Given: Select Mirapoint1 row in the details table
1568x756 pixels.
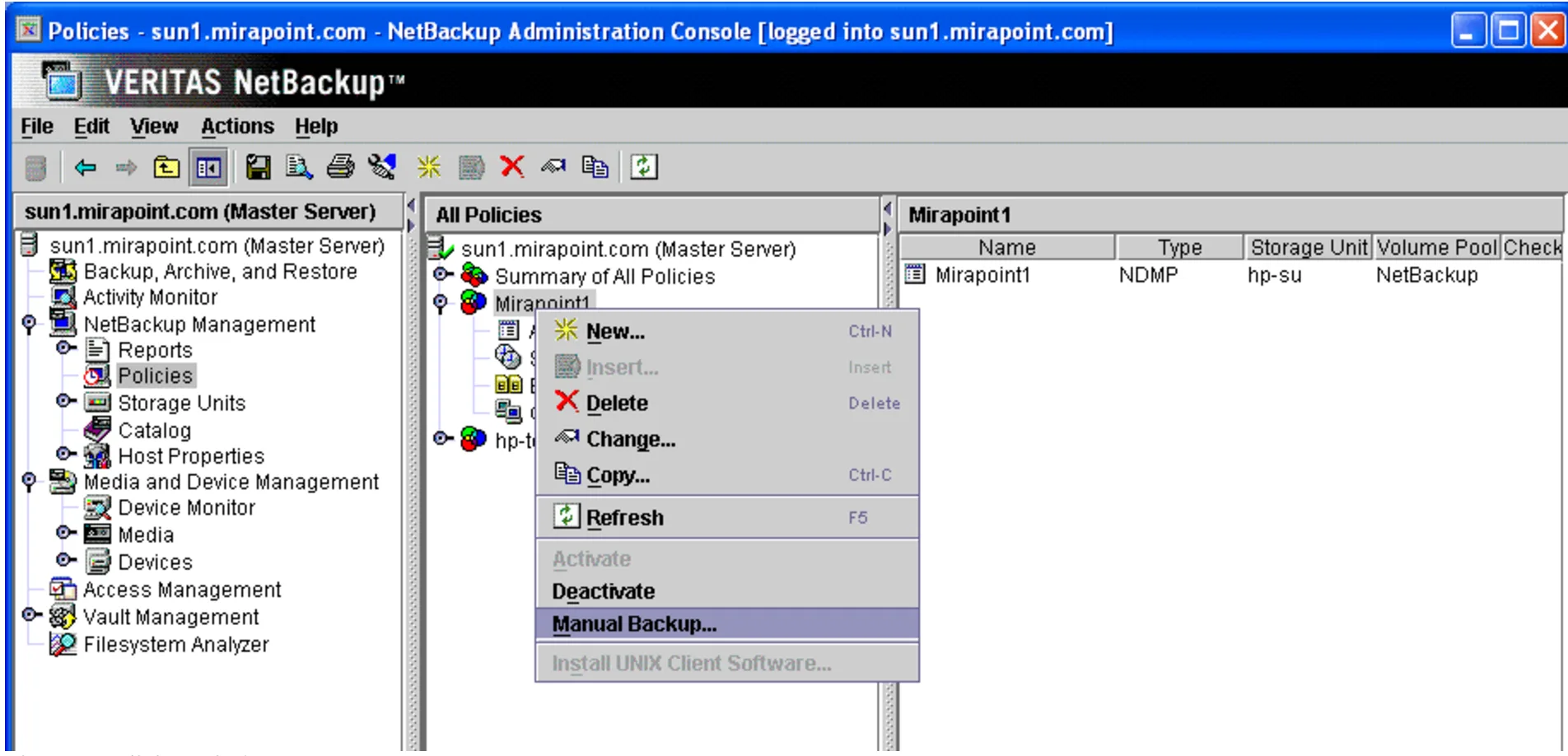Looking at the screenshot, I should (x=1230, y=275).
